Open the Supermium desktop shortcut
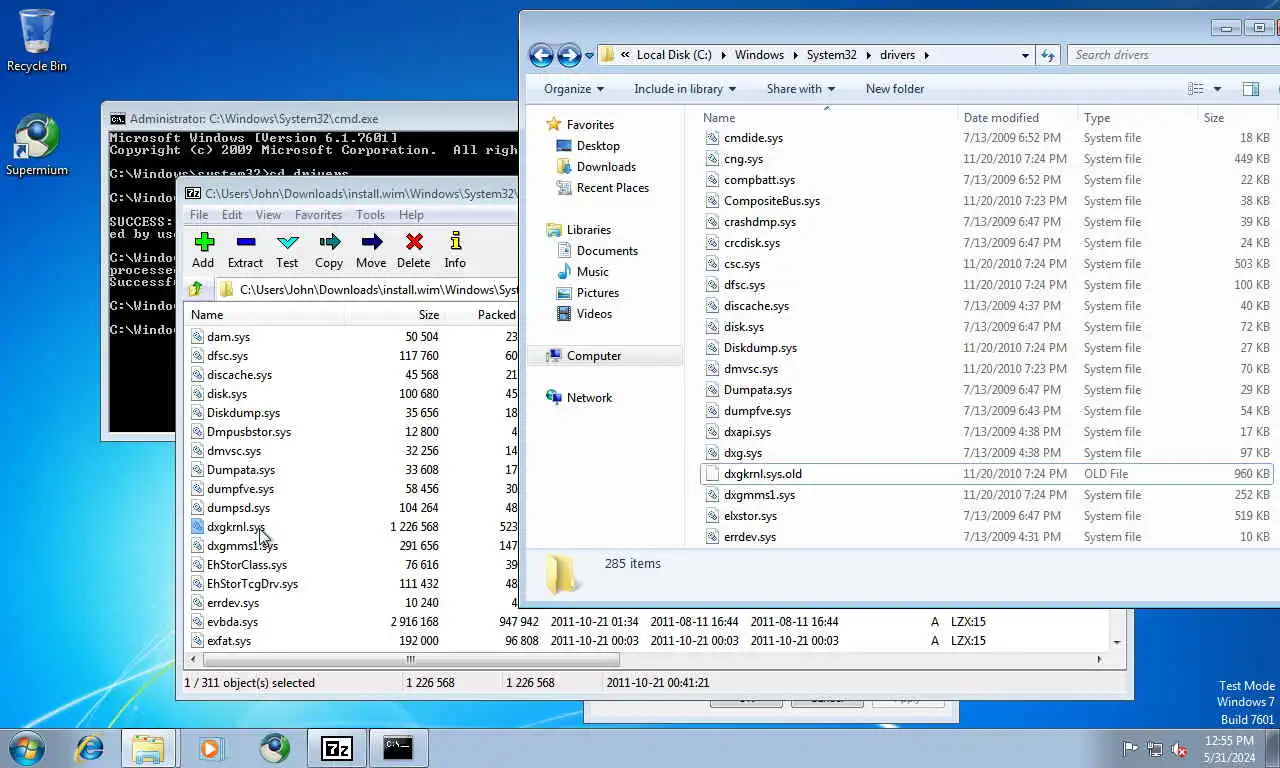This screenshot has height=768, width=1280. pos(37,146)
